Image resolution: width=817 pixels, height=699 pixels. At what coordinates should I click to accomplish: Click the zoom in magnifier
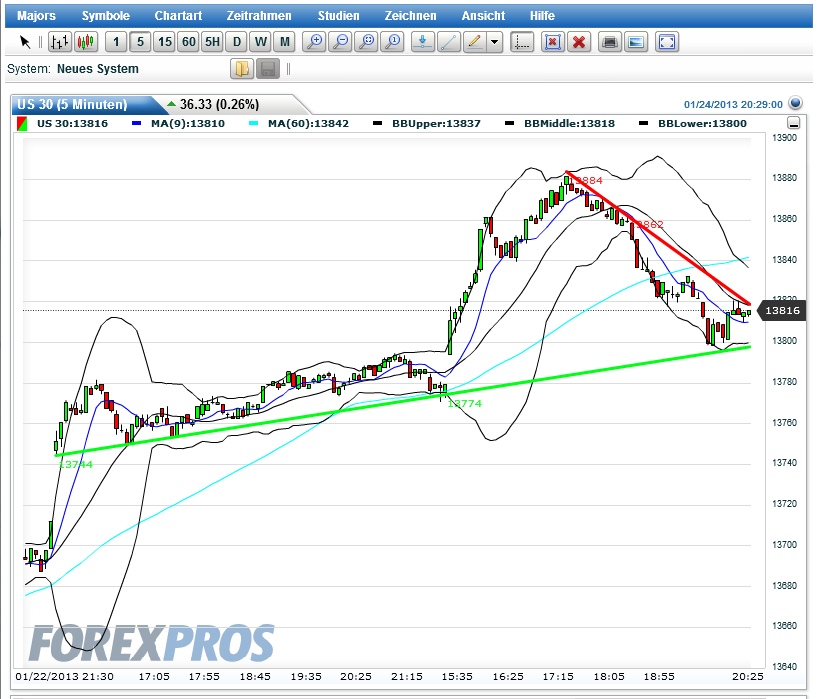tap(314, 42)
